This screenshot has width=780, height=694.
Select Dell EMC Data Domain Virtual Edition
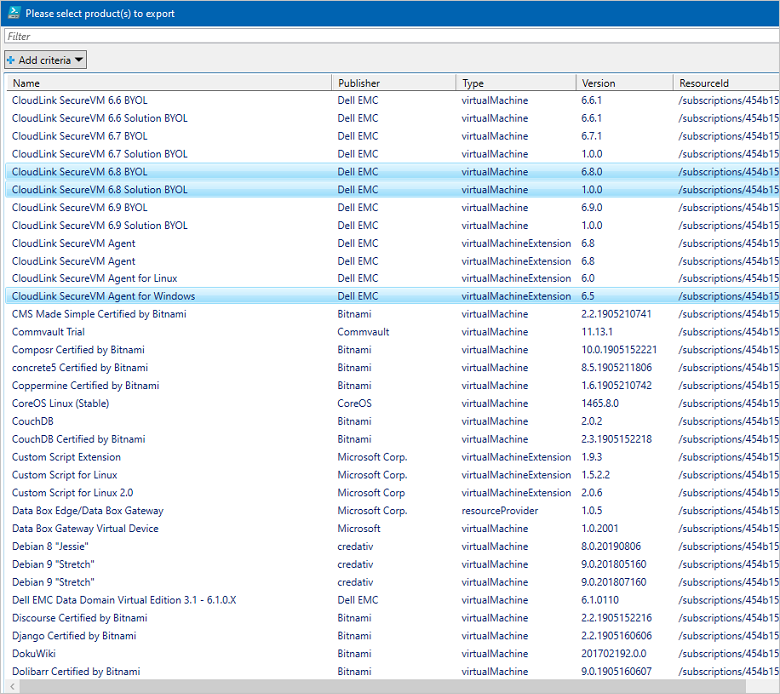click(392, 600)
